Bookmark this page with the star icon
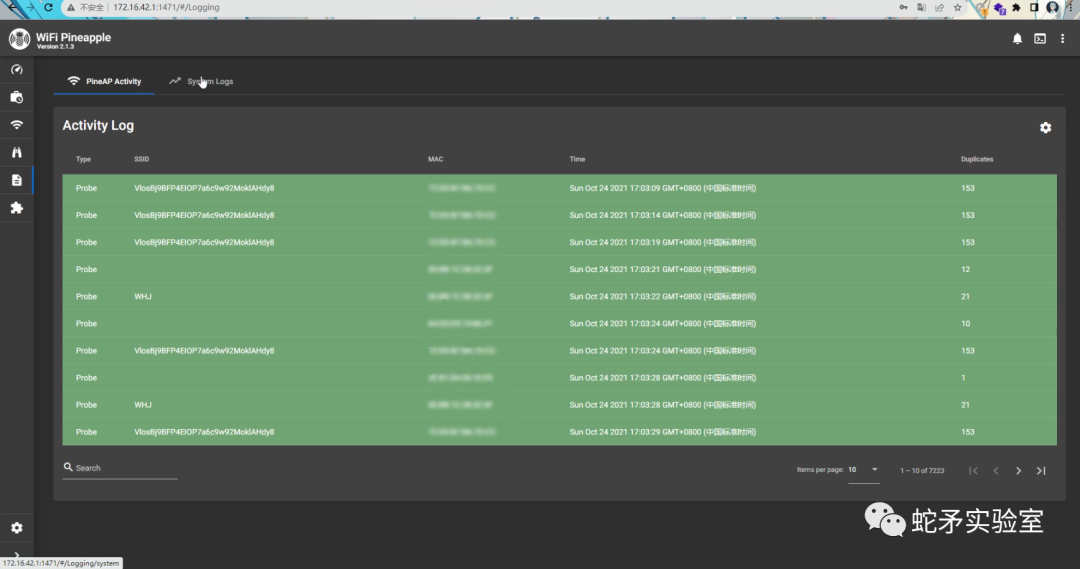The image size is (1080, 569). pos(957,8)
